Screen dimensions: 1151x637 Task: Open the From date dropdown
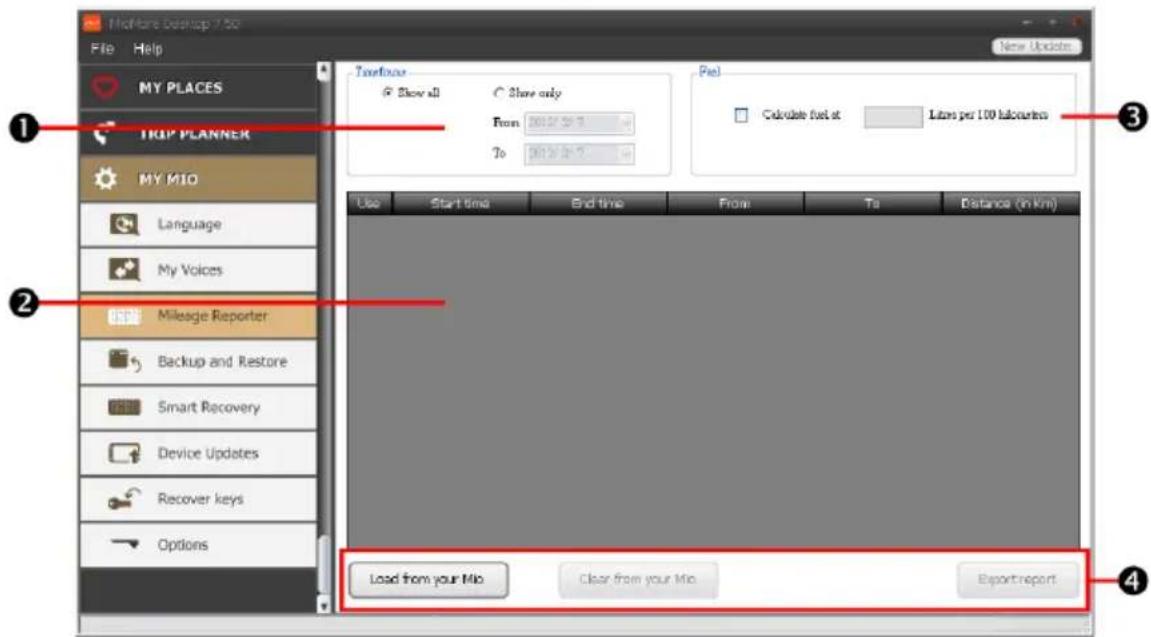pyautogui.click(x=625, y=123)
